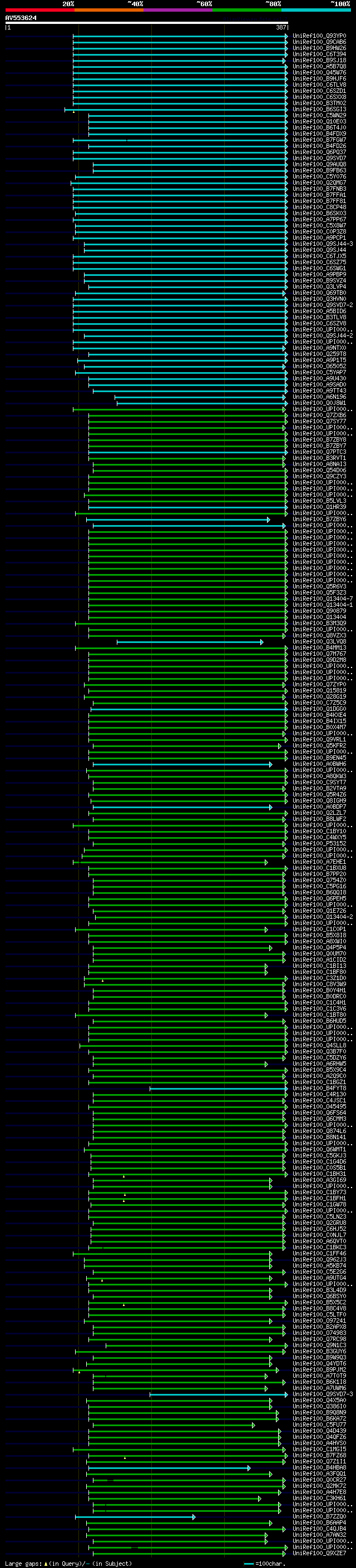
Task: Click label UniRef100_Q9SVD7
Action: (319, 159)
